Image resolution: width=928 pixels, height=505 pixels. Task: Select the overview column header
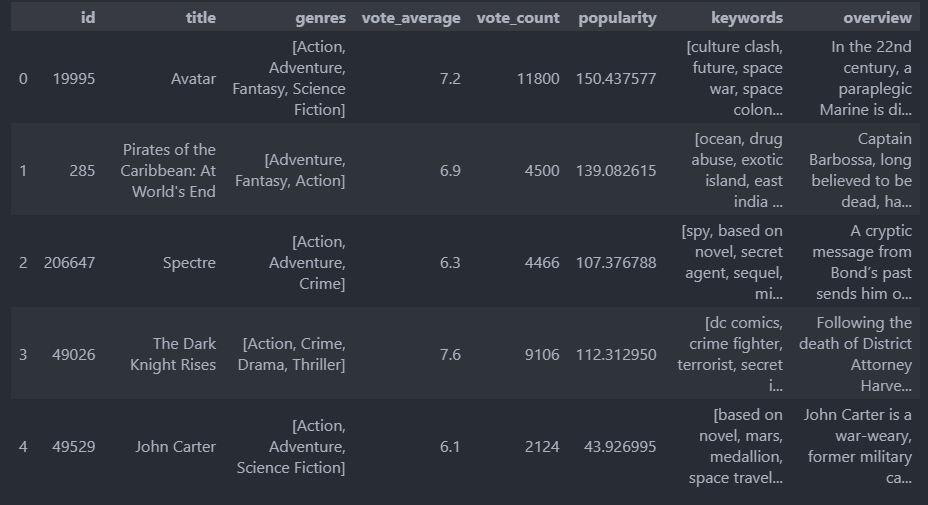click(877, 17)
